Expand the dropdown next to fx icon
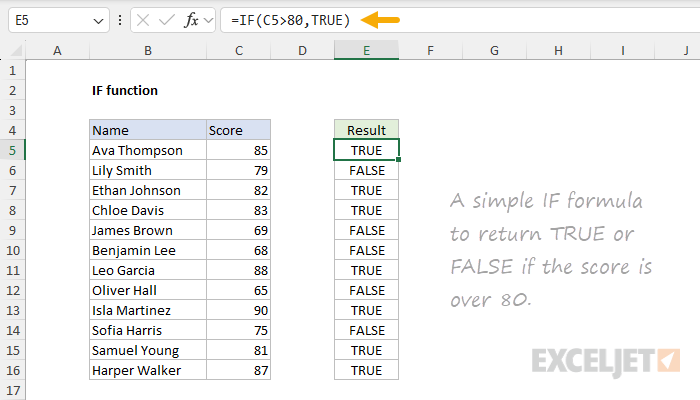 coord(208,20)
